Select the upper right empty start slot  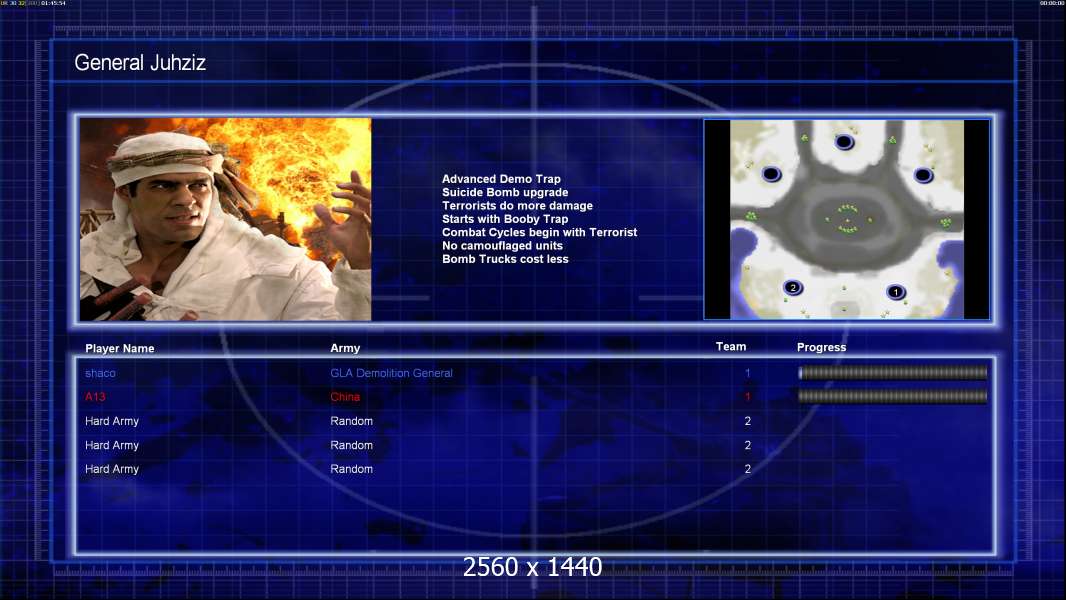pos(923,176)
